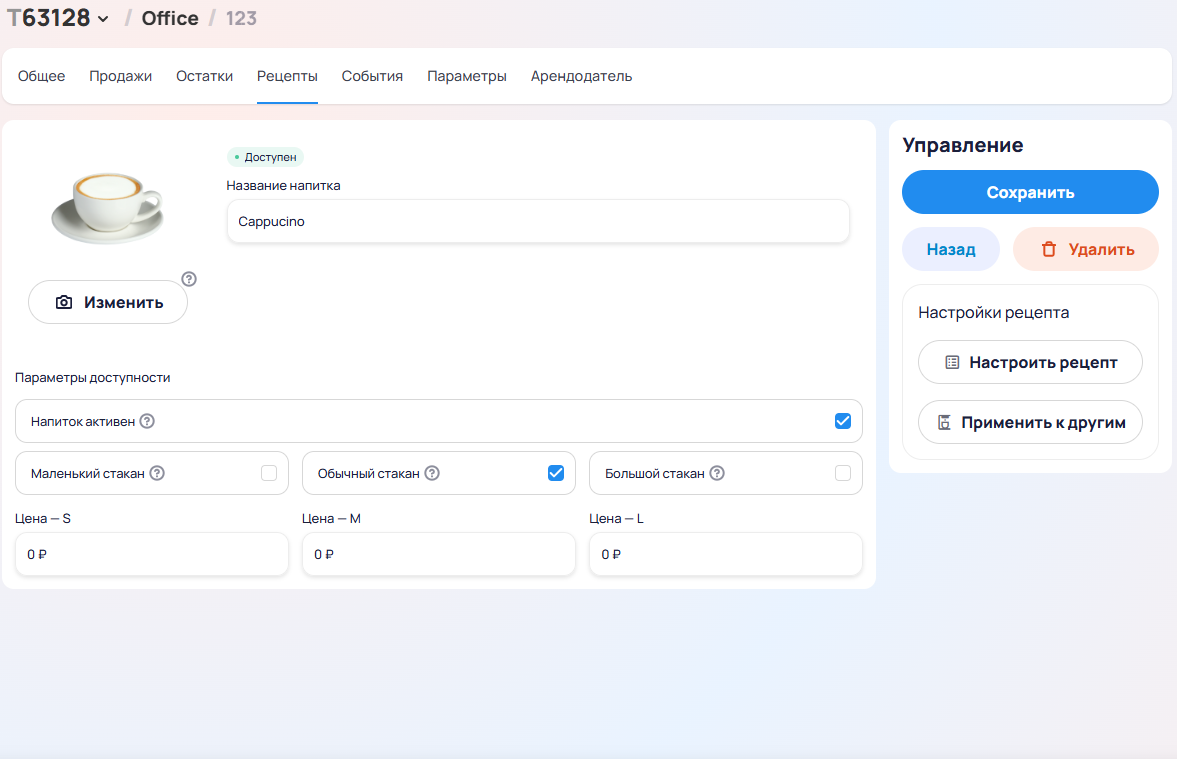
Task: Uncheck the Напиток активен checkbox
Action: [x=842, y=421]
